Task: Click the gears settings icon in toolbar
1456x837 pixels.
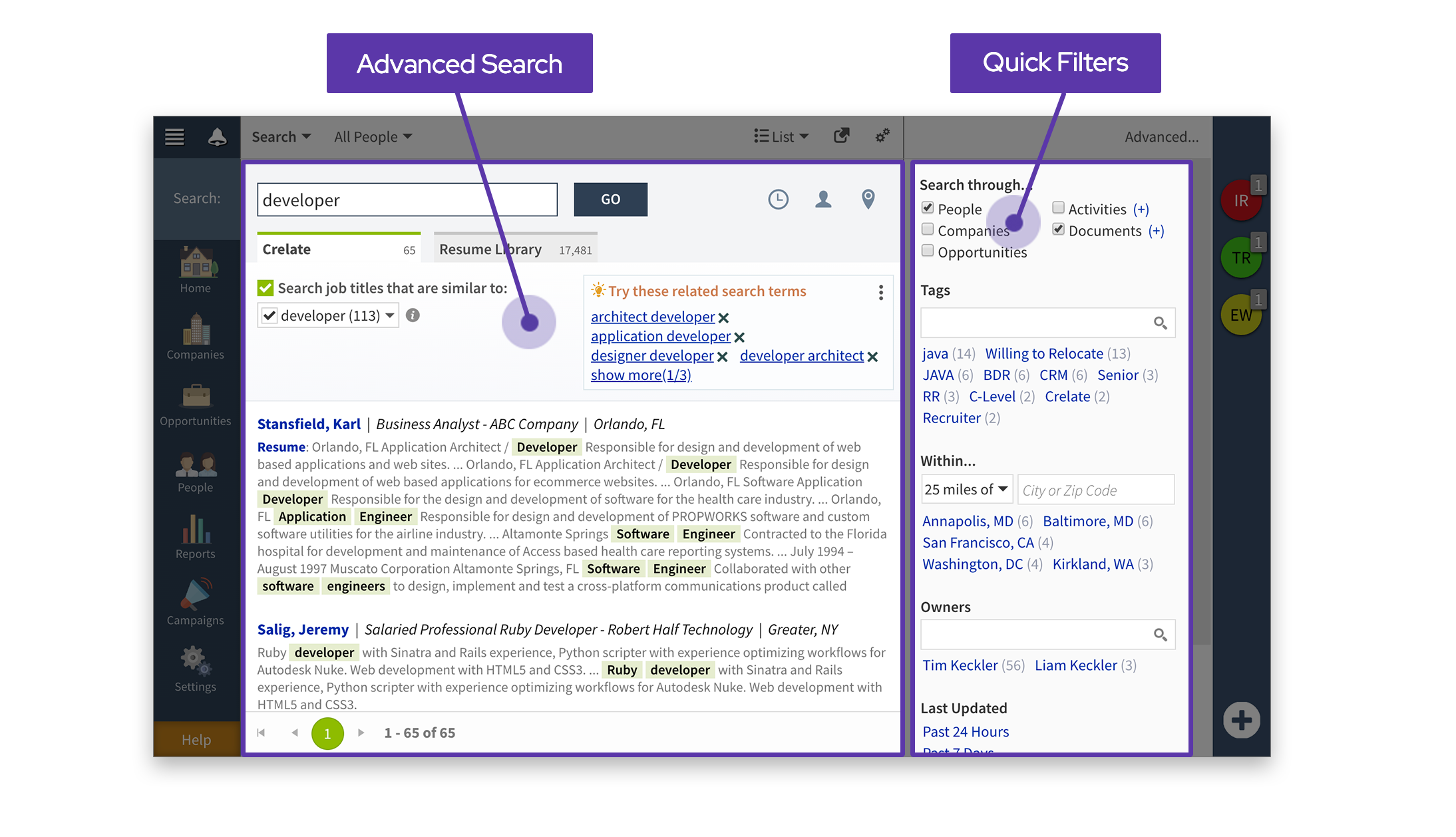Action: (x=882, y=136)
